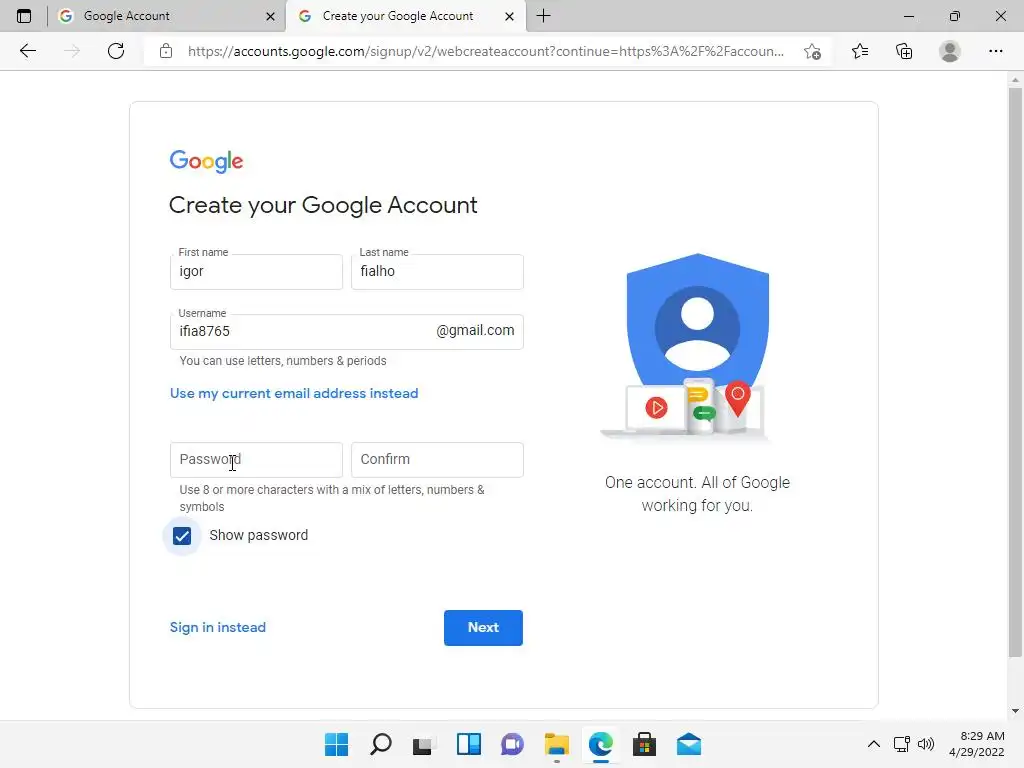Click the taskbar clock and date
Viewport: 1024px width, 768px height.
(x=976, y=744)
